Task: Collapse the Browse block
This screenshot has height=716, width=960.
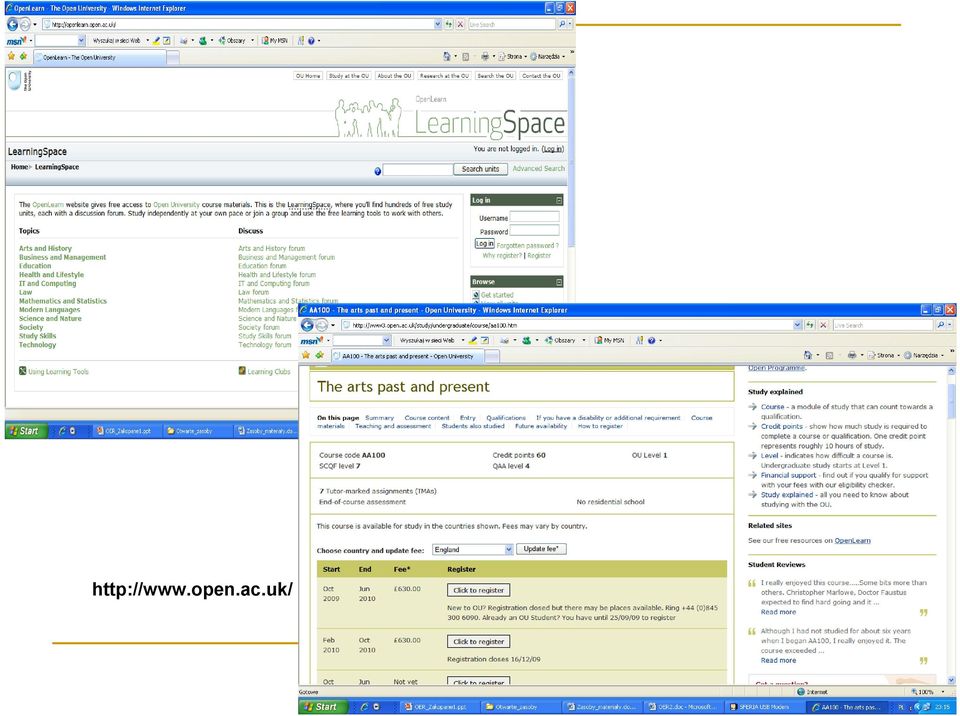Action: click(x=559, y=282)
